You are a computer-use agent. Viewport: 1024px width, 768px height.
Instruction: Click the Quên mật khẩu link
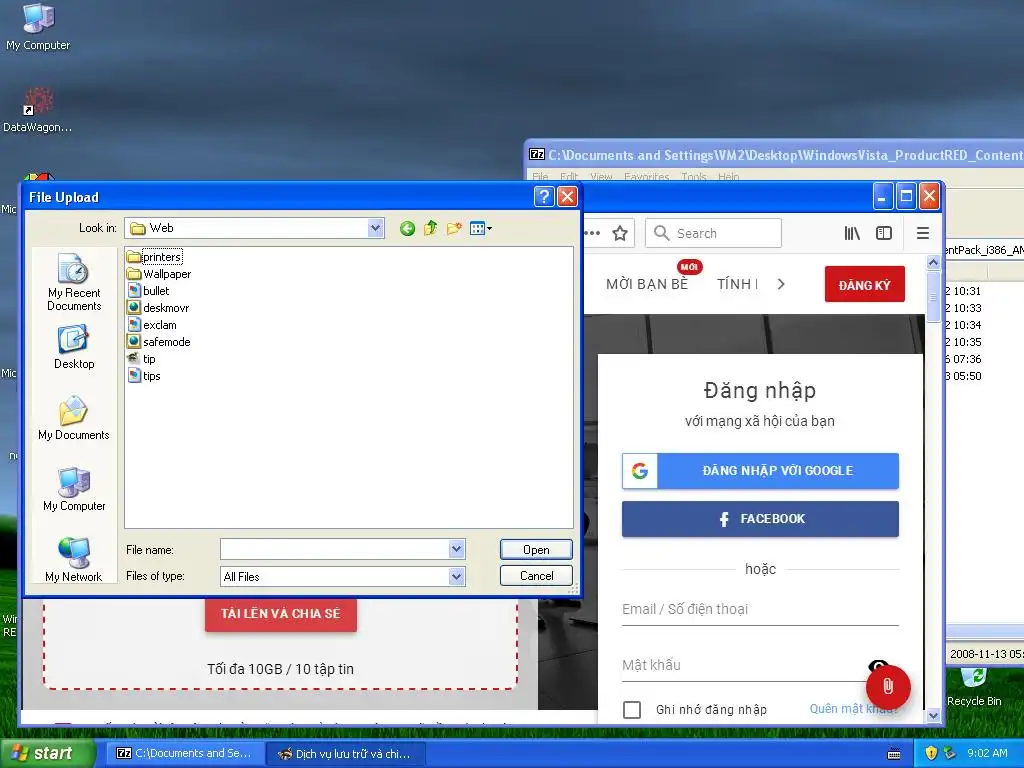point(854,709)
